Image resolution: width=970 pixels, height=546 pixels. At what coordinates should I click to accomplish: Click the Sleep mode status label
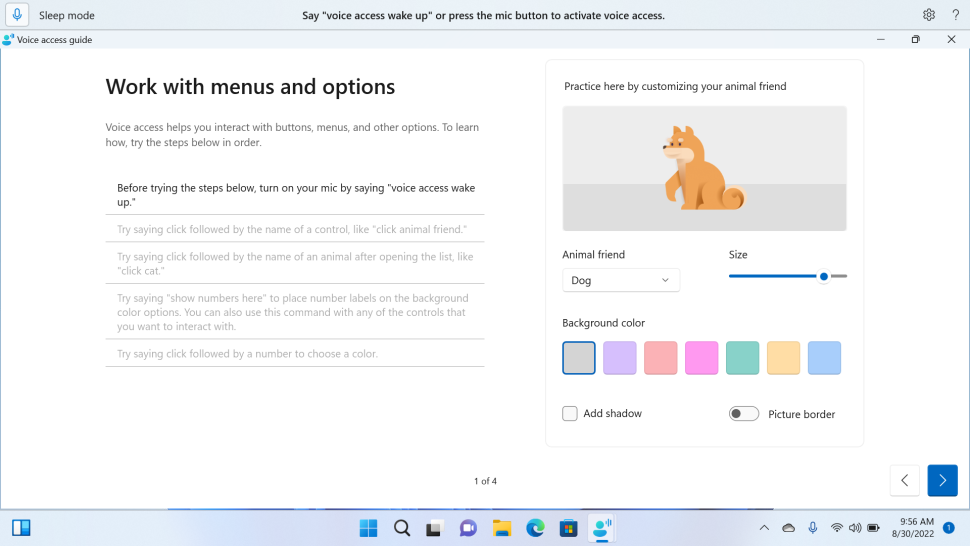pos(67,15)
